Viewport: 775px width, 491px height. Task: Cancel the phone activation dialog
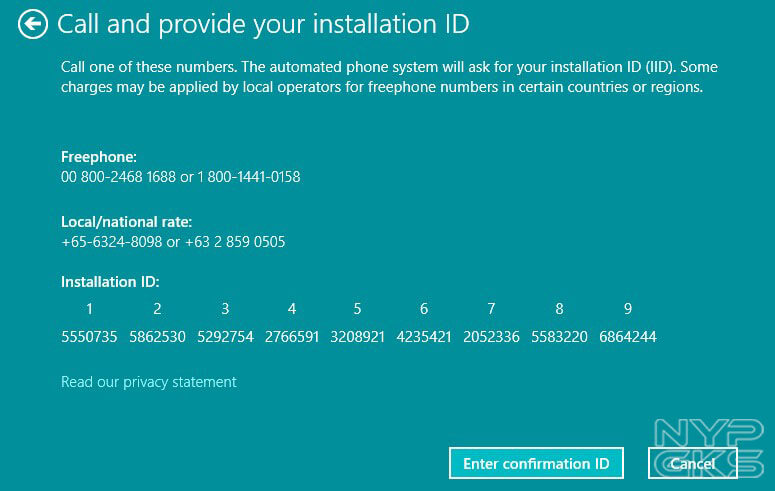click(x=692, y=463)
